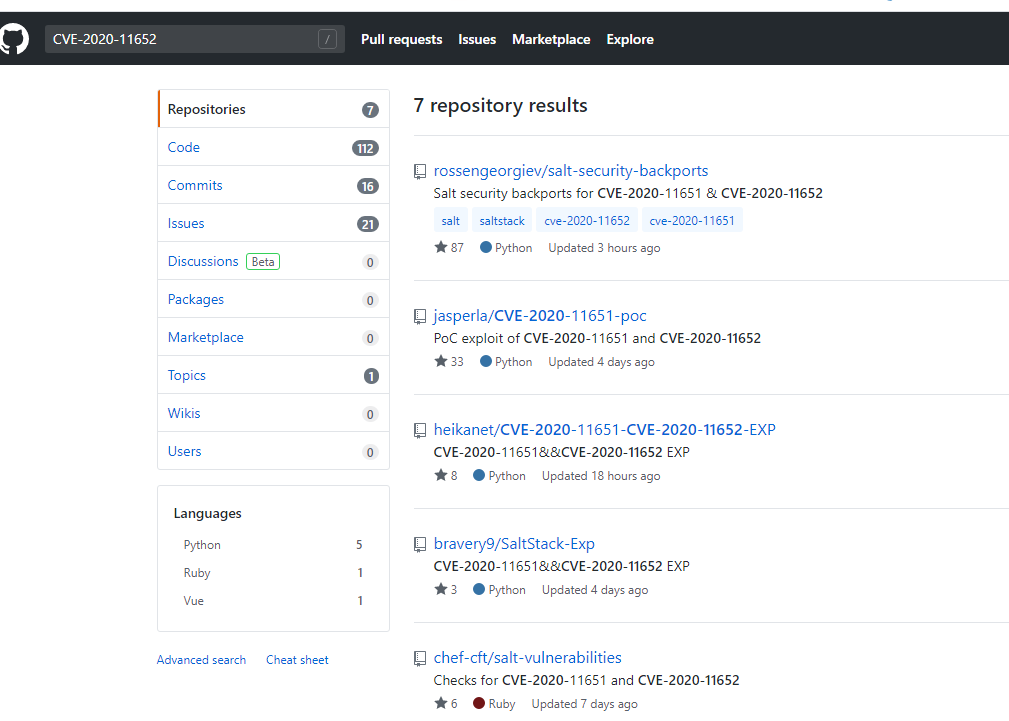Click the star icon showing 3 stars
The width and height of the screenshot is (1009, 721).
441,589
